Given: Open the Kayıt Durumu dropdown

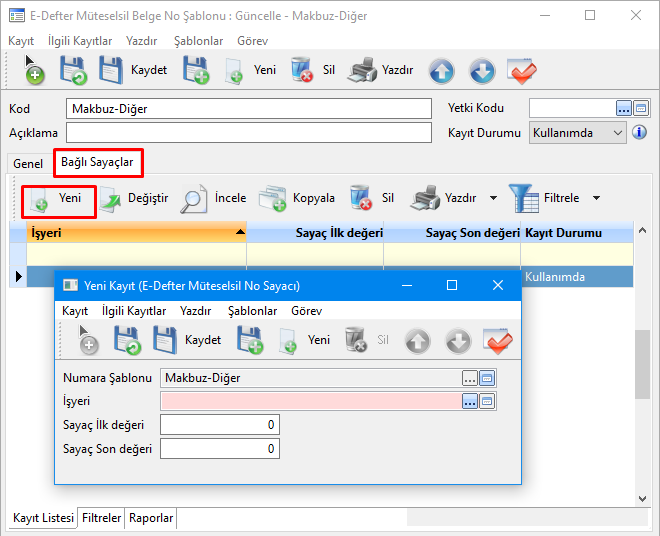Looking at the screenshot, I should [617, 132].
